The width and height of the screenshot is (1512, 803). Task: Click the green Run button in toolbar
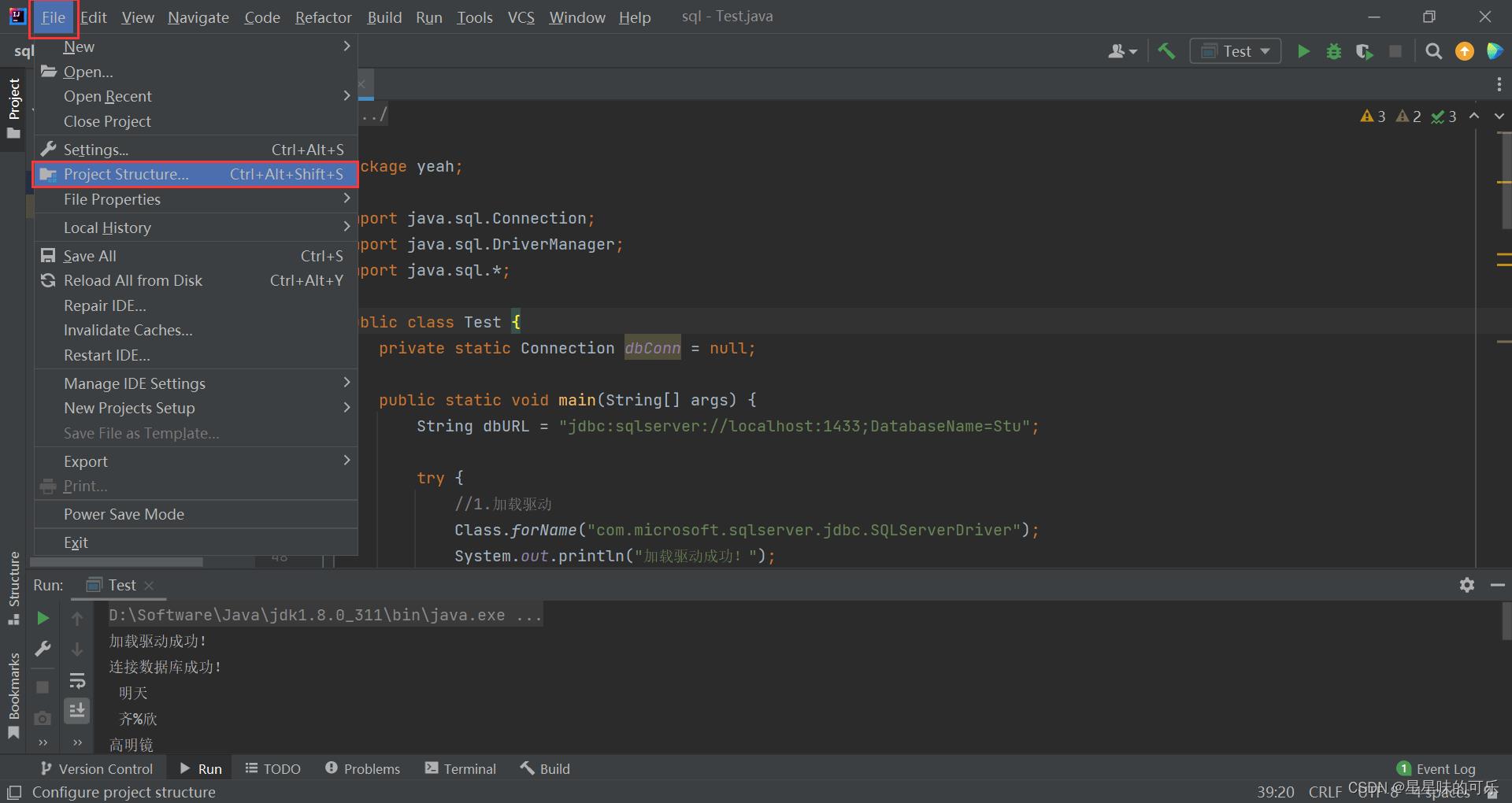click(x=1303, y=52)
